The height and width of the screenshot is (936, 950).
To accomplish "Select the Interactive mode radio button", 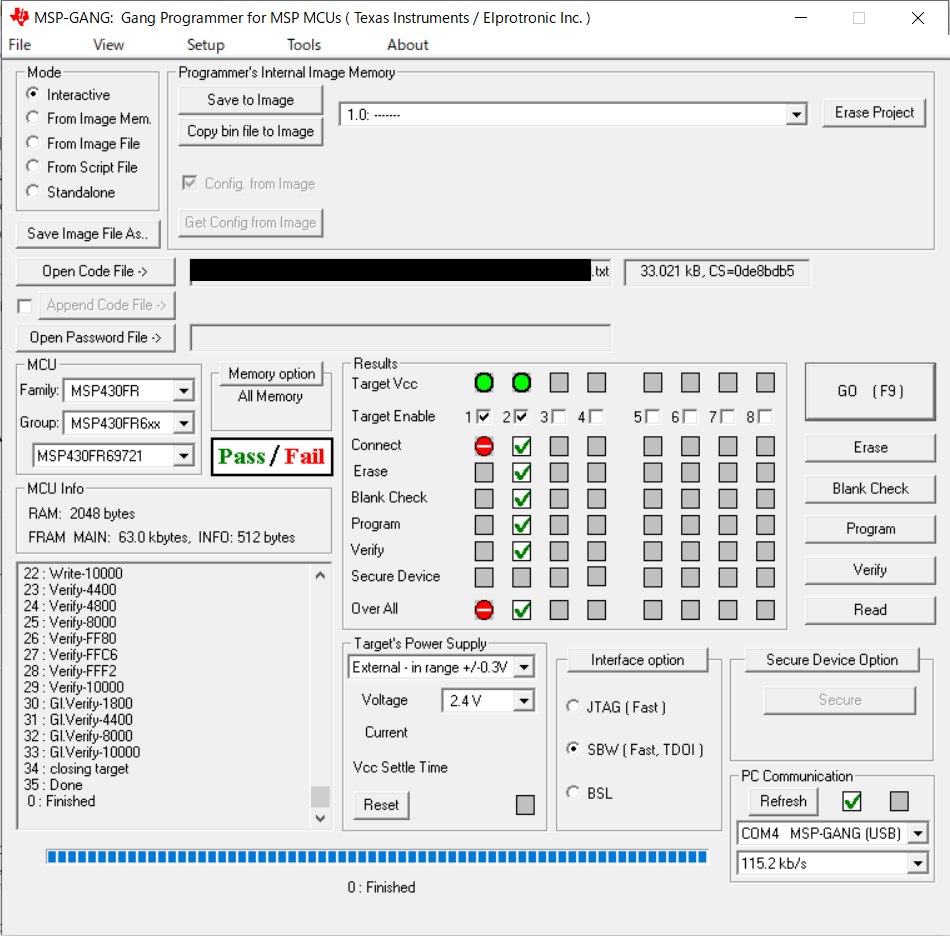I will pos(33,94).
